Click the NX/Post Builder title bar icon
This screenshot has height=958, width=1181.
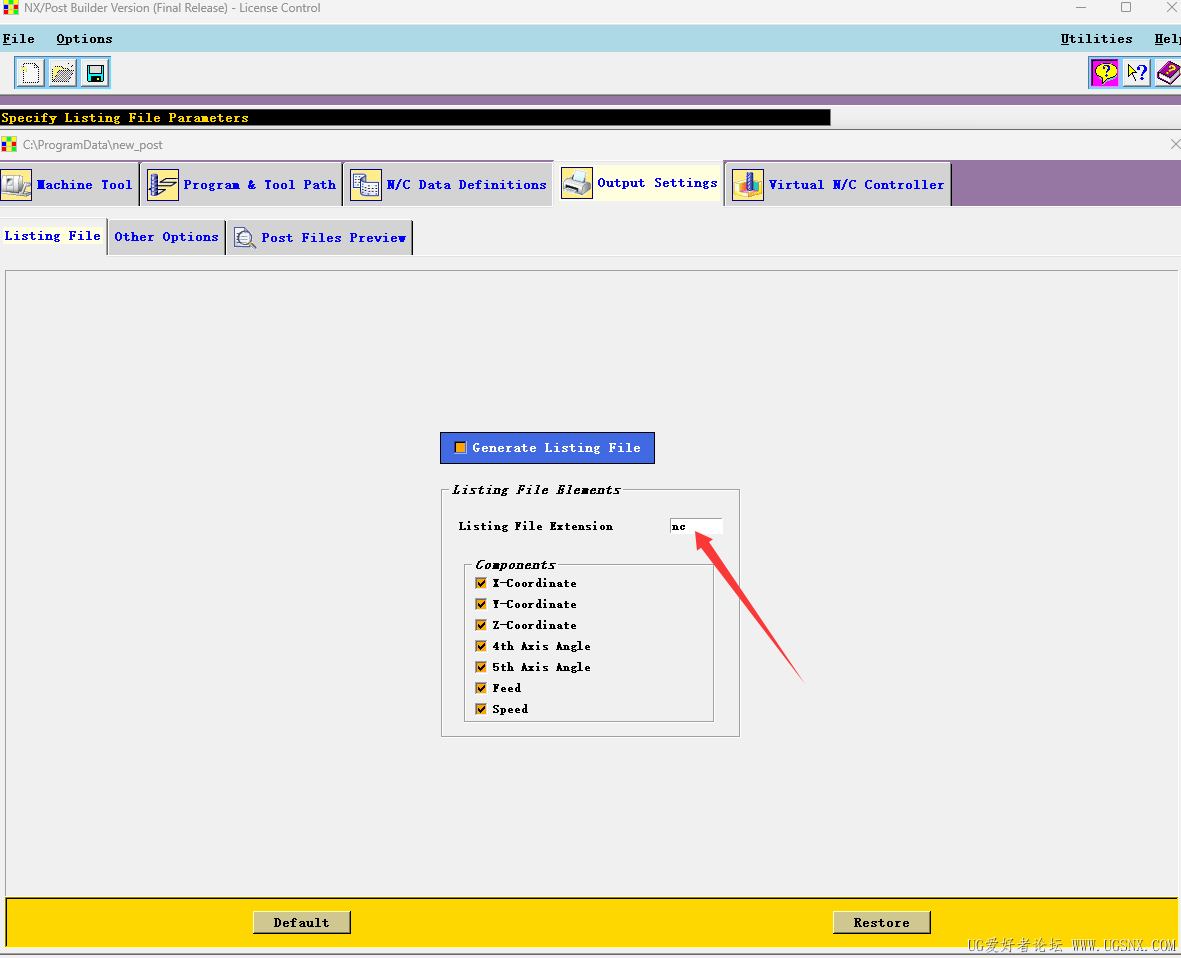coord(11,8)
